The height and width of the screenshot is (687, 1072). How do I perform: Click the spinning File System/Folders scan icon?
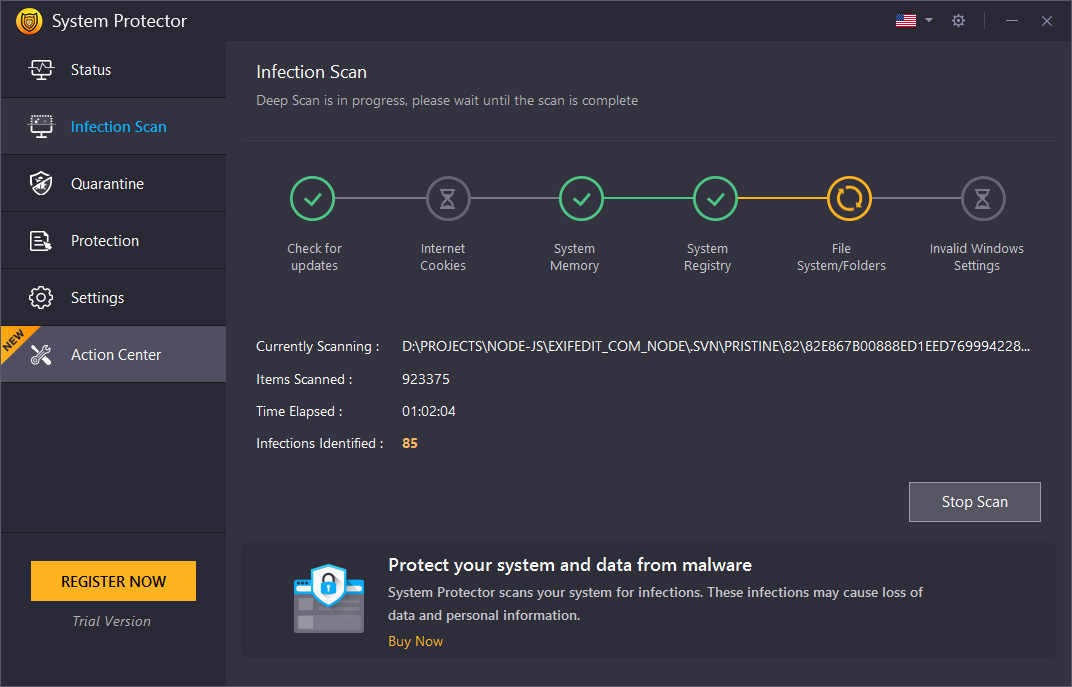(849, 198)
